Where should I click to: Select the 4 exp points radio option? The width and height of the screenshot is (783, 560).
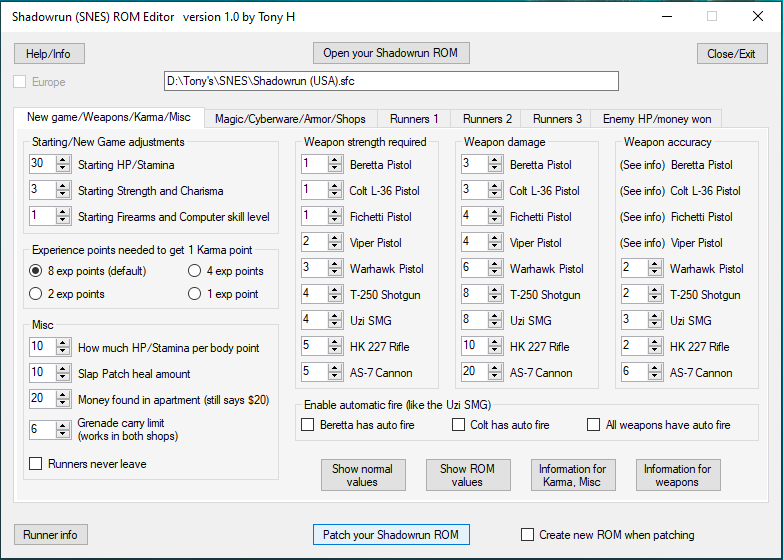[194, 271]
